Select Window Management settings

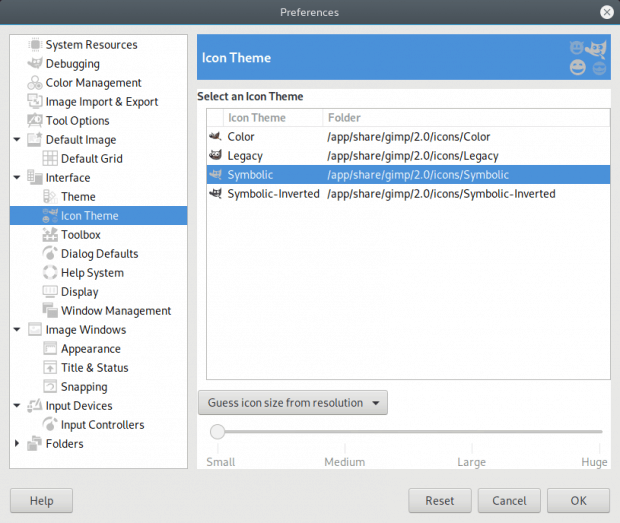(116, 311)
